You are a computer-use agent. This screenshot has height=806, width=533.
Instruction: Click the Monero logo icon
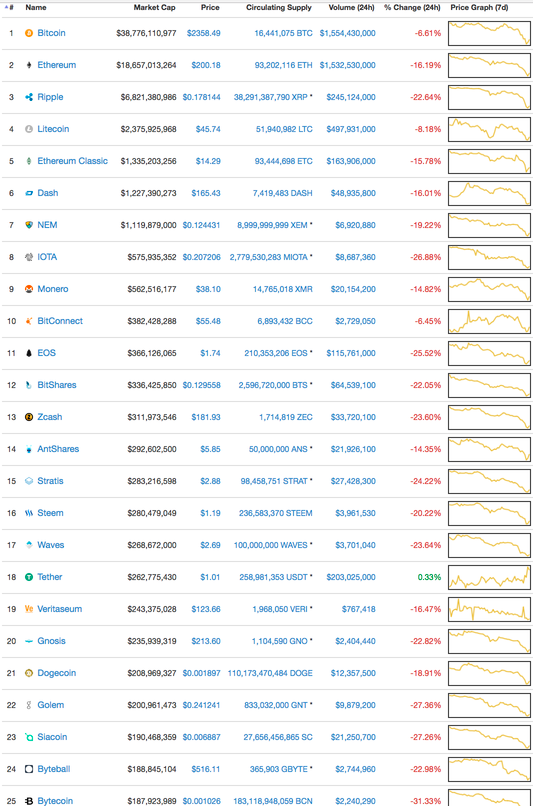tap(29, 289)
